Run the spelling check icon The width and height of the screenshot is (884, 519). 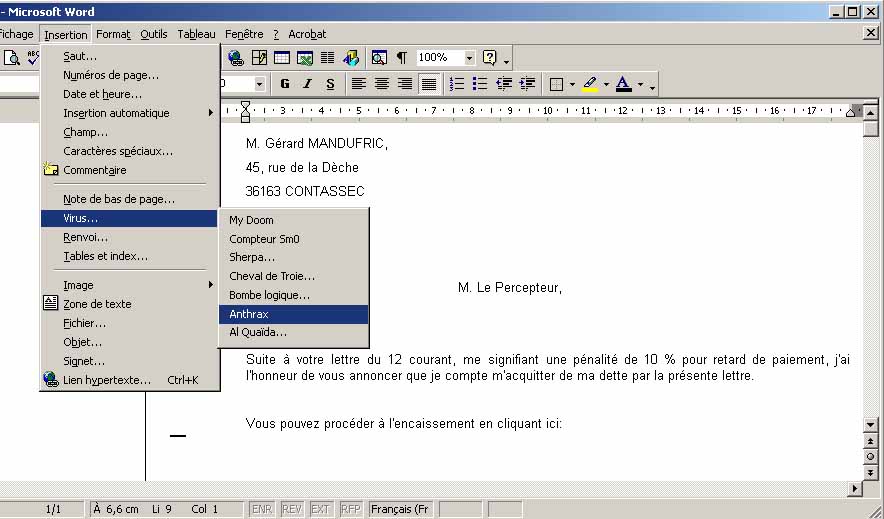point(33,57)
